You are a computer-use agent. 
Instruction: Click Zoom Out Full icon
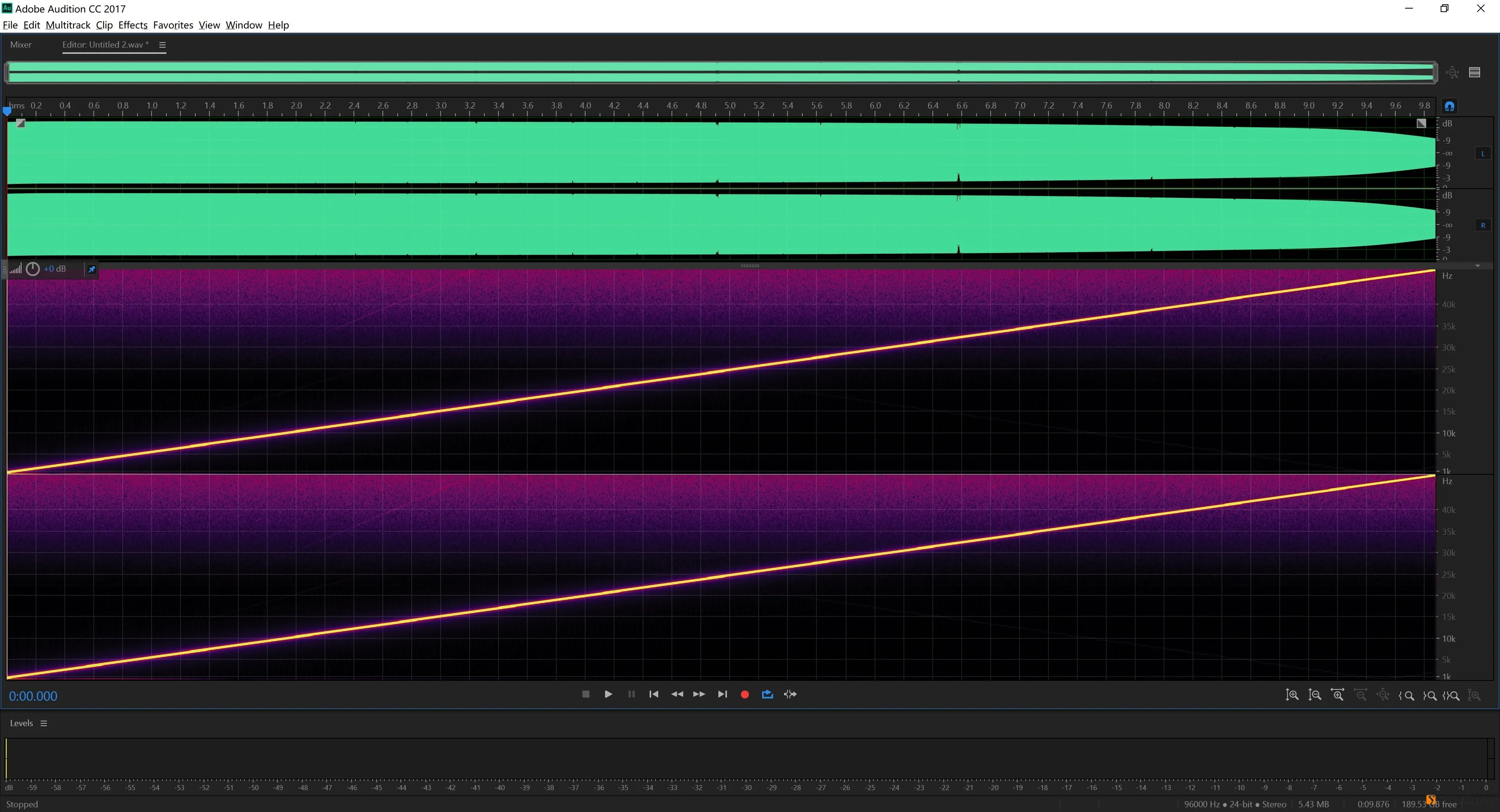click(1383, 695)
